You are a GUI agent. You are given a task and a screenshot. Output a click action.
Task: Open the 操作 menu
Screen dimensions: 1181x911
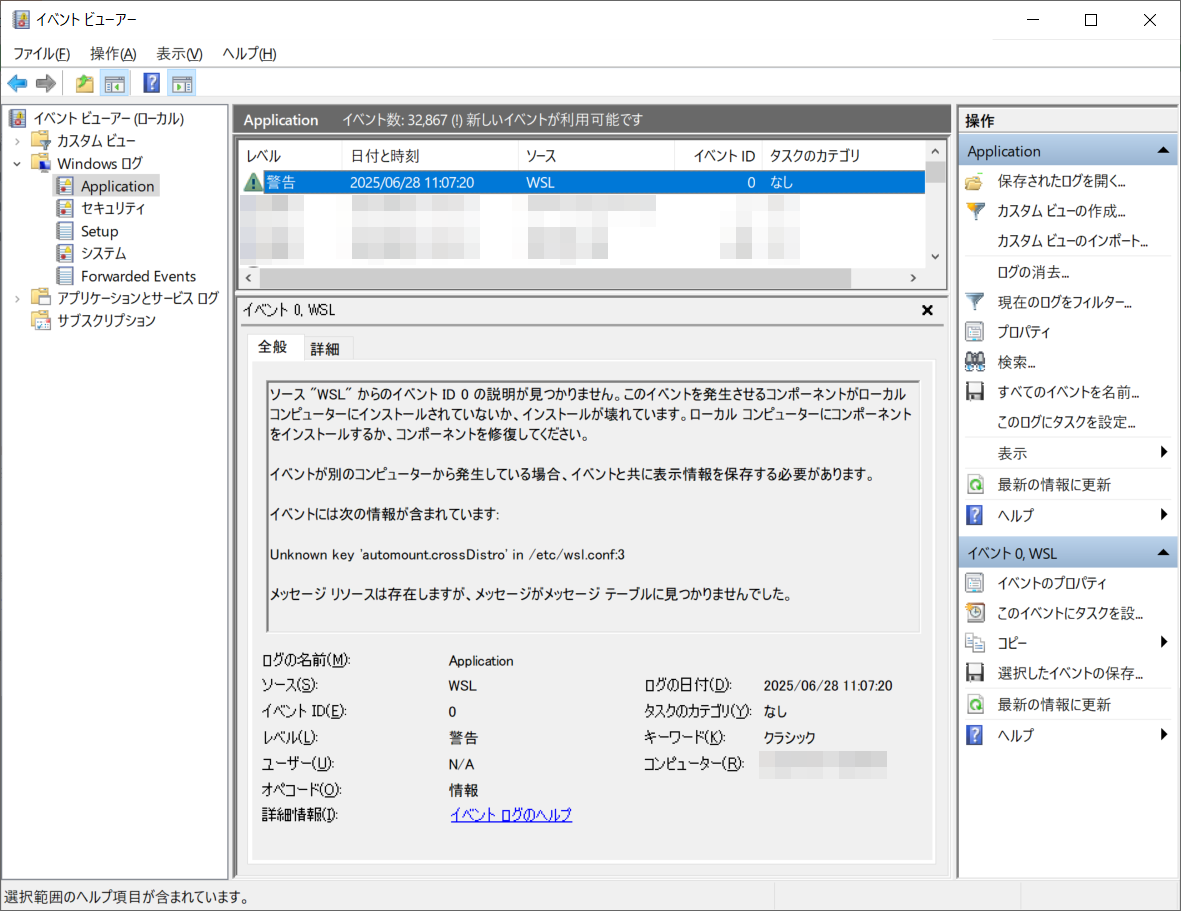tap(112, 54)
